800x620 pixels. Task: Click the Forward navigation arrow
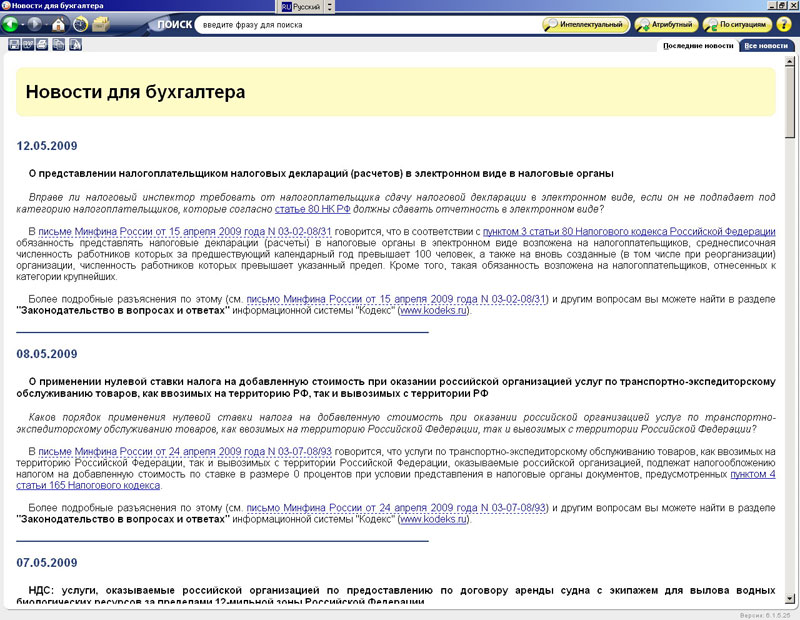(35, 24)
